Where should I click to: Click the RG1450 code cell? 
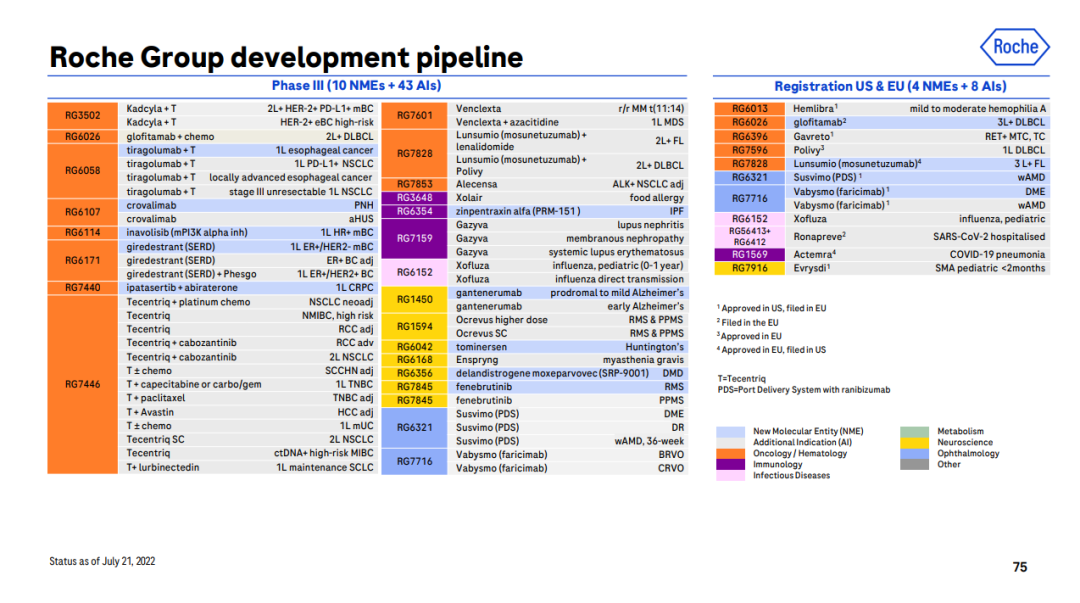point(415,300)
